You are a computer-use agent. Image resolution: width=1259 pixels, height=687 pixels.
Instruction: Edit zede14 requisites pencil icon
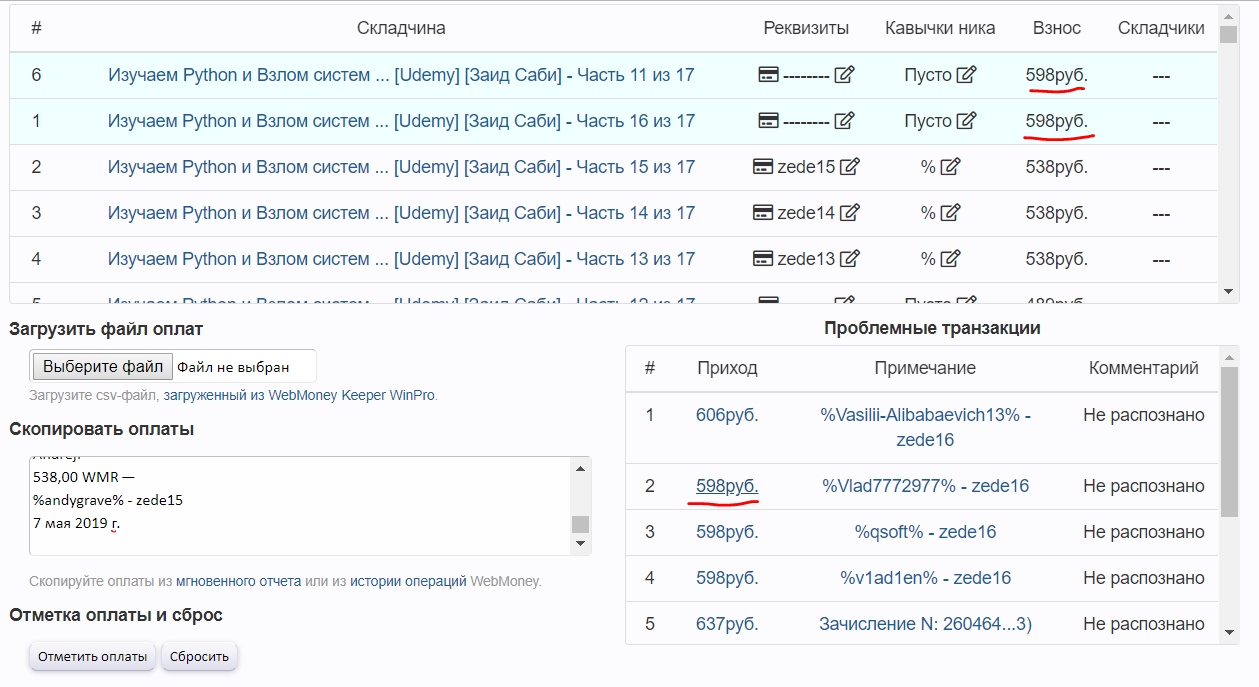click(850, 213)
